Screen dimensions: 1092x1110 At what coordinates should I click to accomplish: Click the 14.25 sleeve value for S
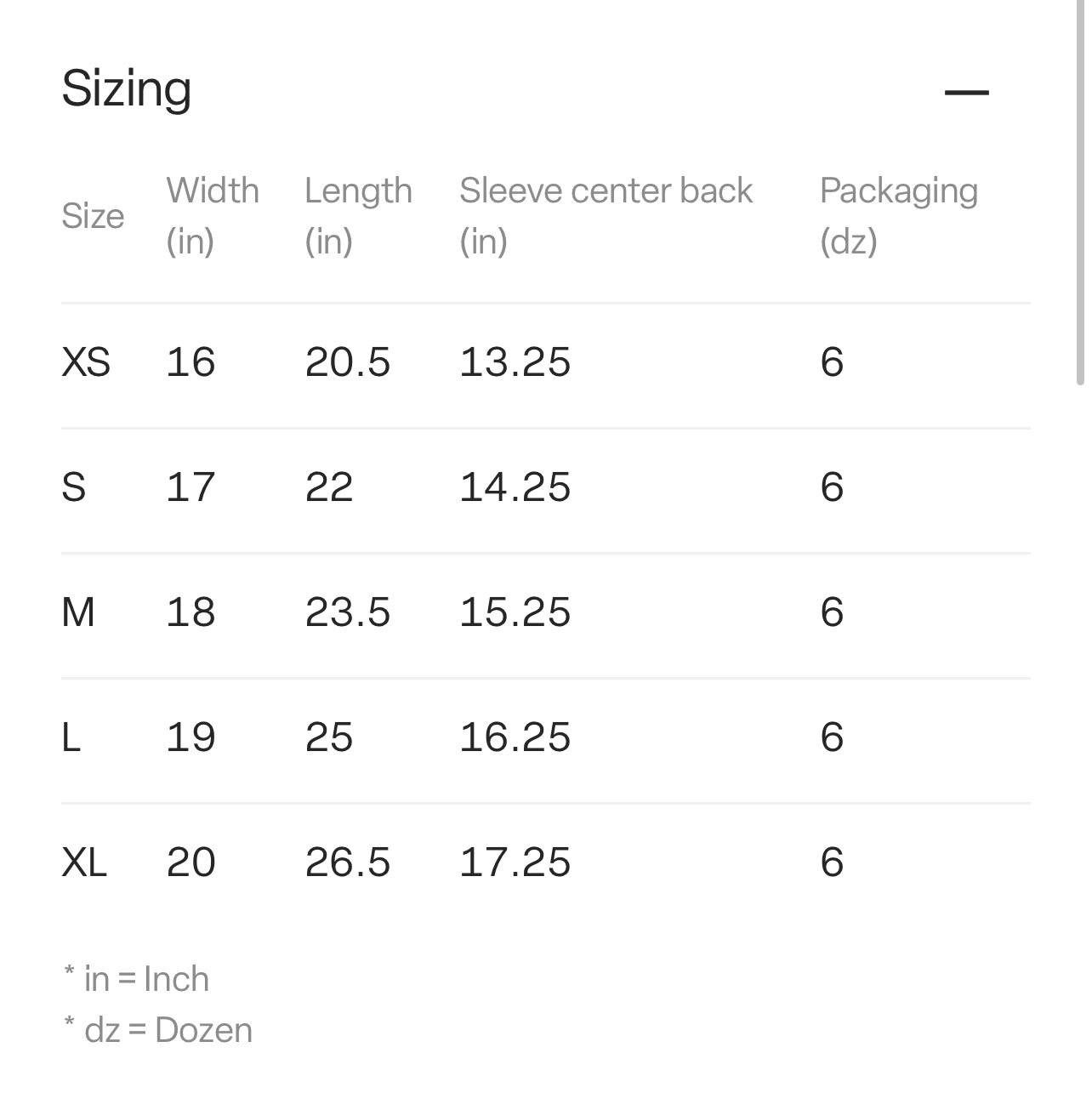515,487
